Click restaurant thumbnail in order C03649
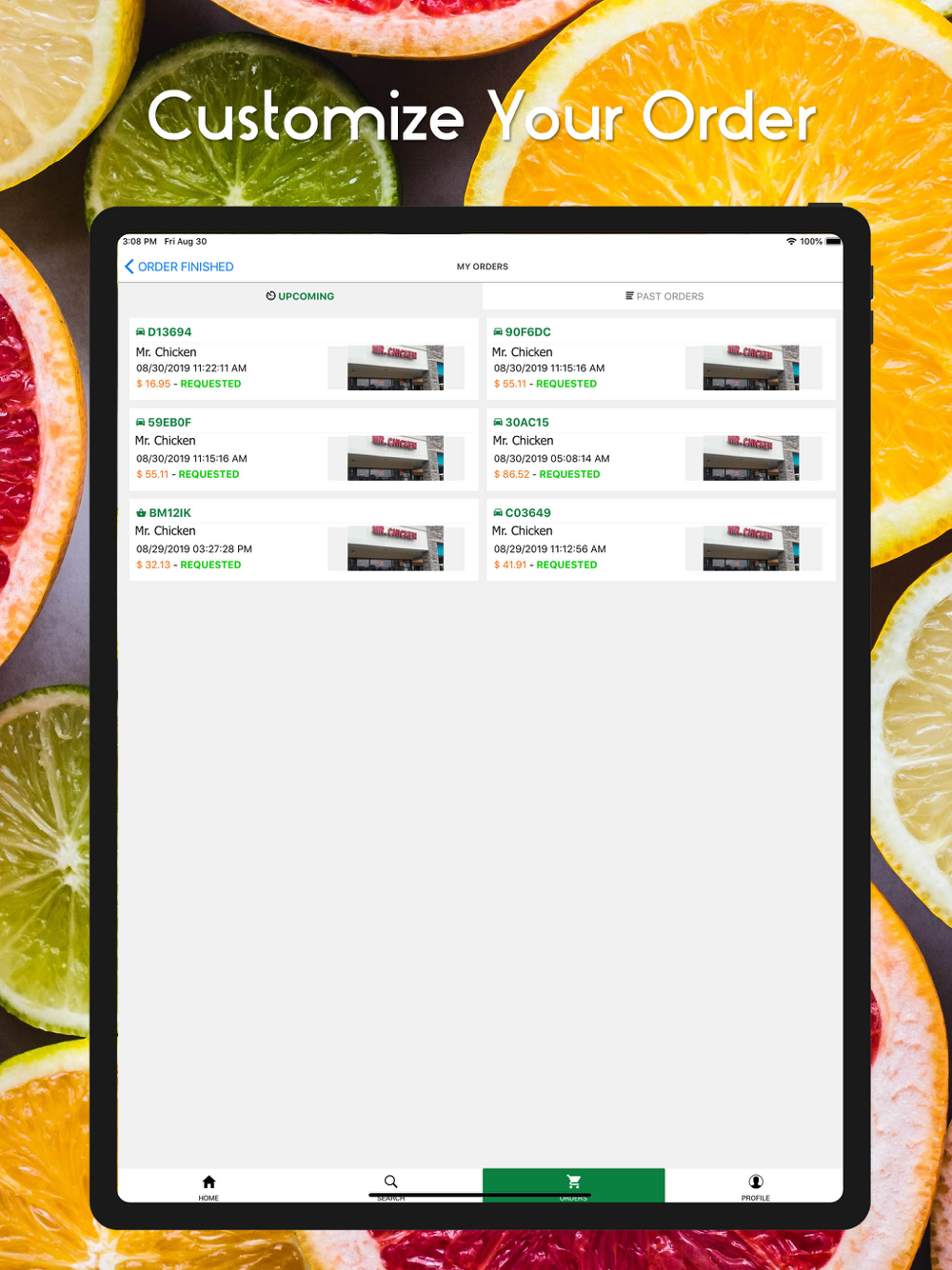The height and width of the screenshot is (1270, 952). pos(751,548)
